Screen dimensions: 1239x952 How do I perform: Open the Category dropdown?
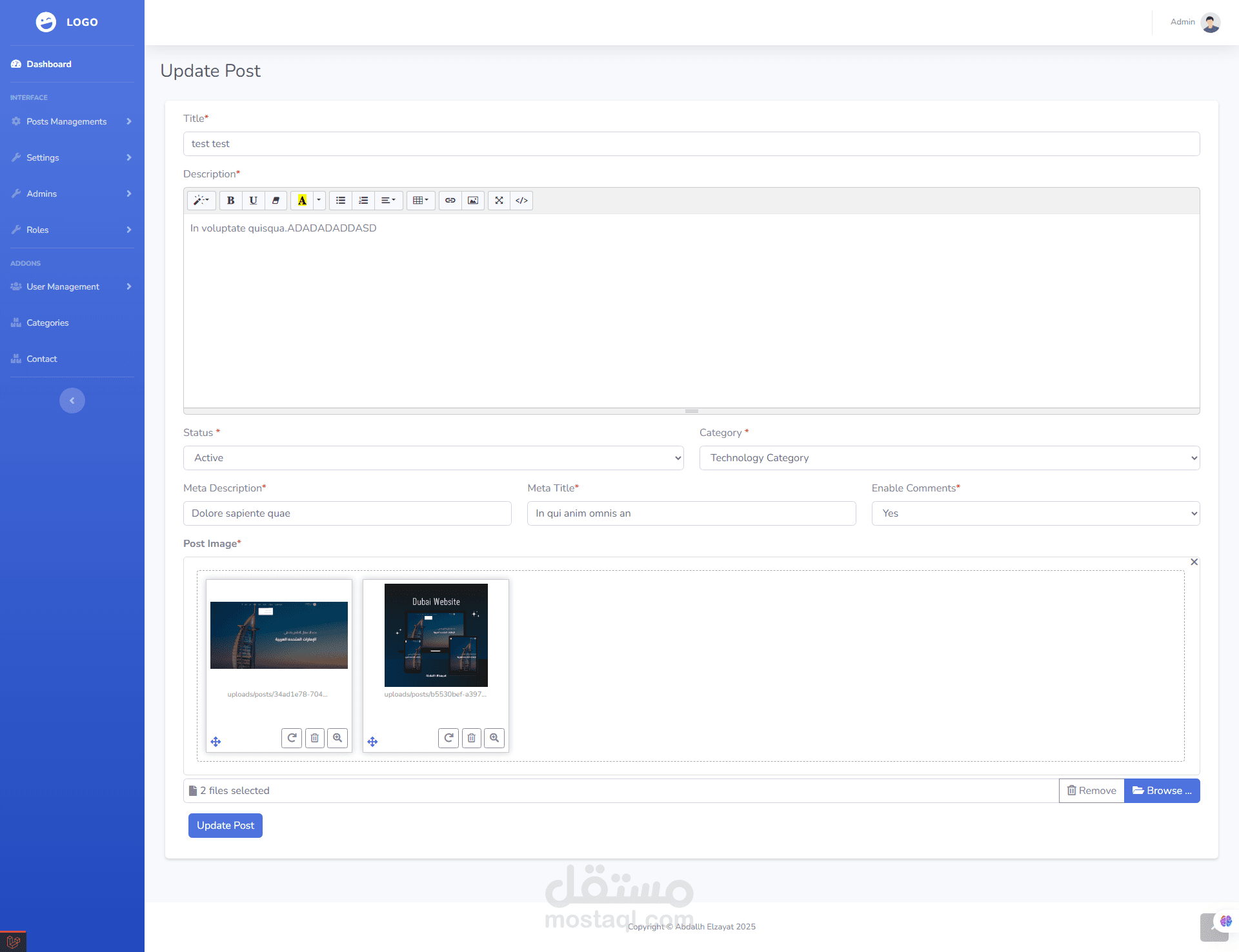(949, 458)
